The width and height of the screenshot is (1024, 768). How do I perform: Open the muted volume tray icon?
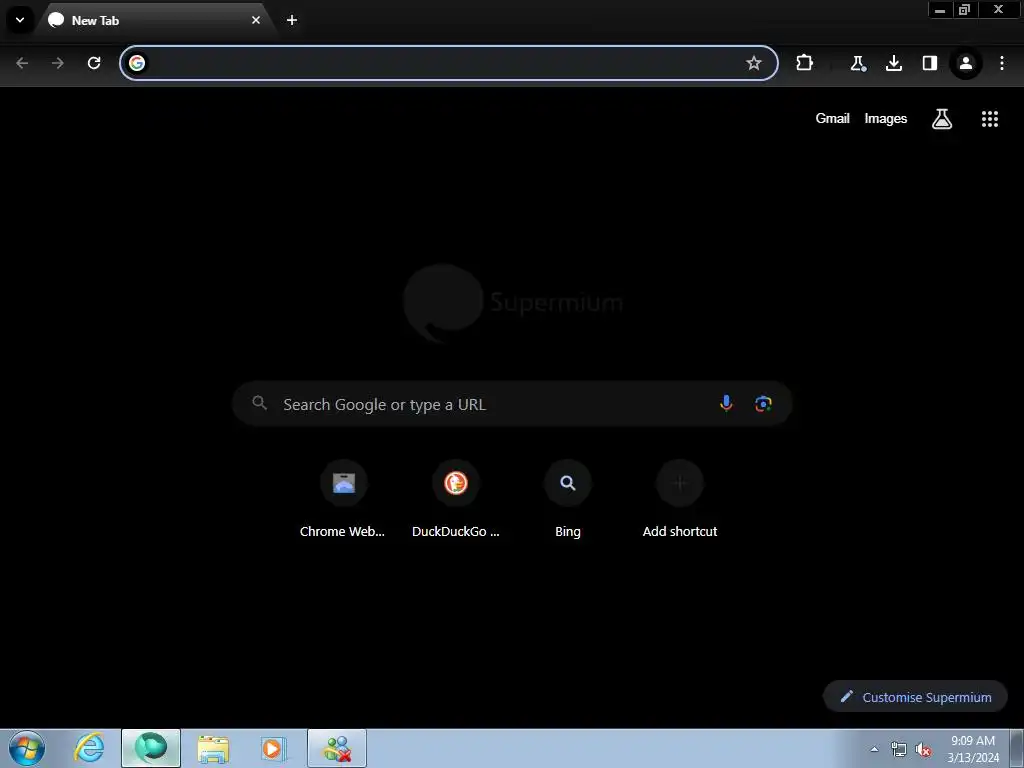(923, 749)
